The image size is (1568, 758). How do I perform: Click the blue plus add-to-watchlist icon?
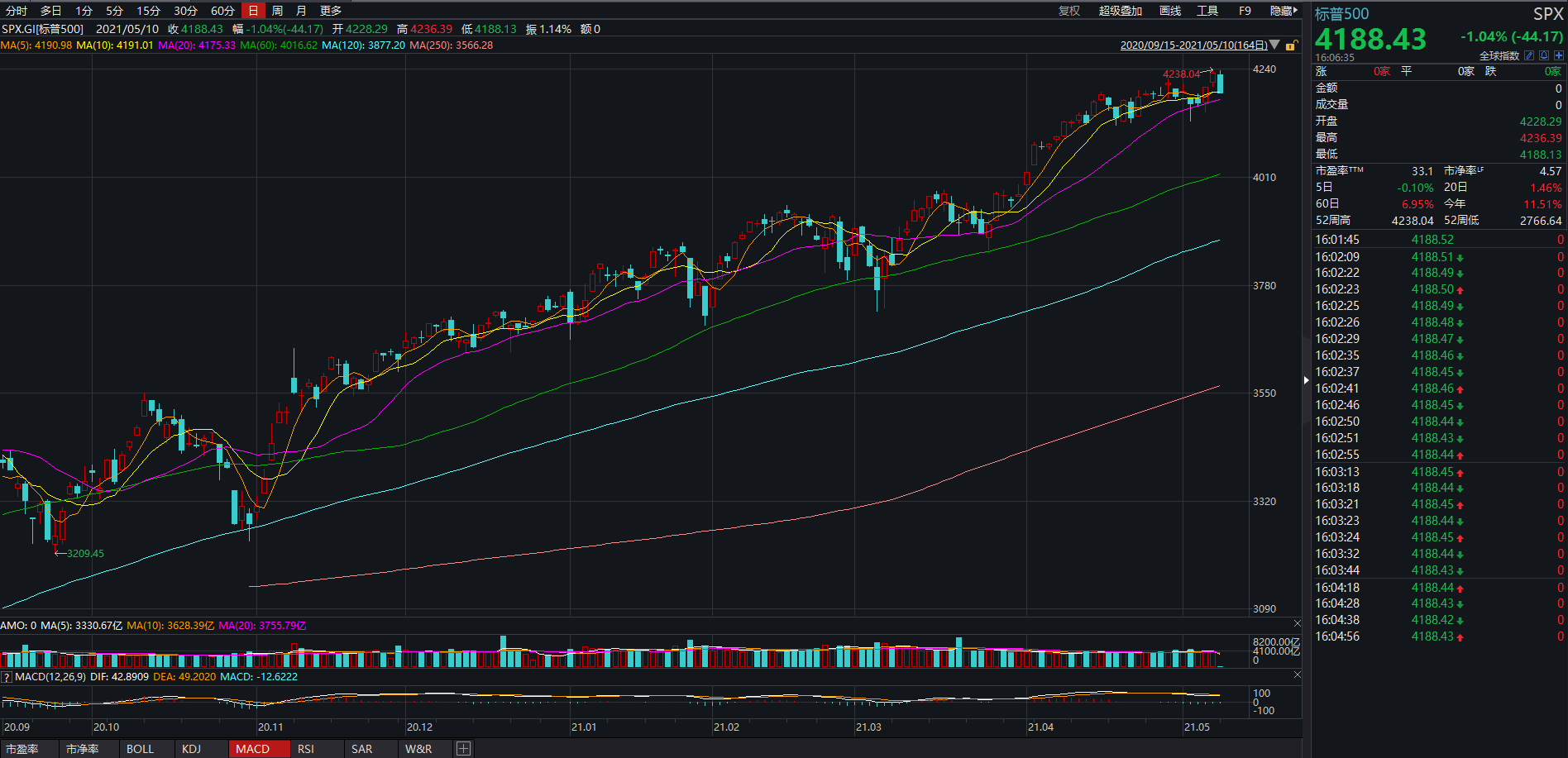coord(1559,56)
